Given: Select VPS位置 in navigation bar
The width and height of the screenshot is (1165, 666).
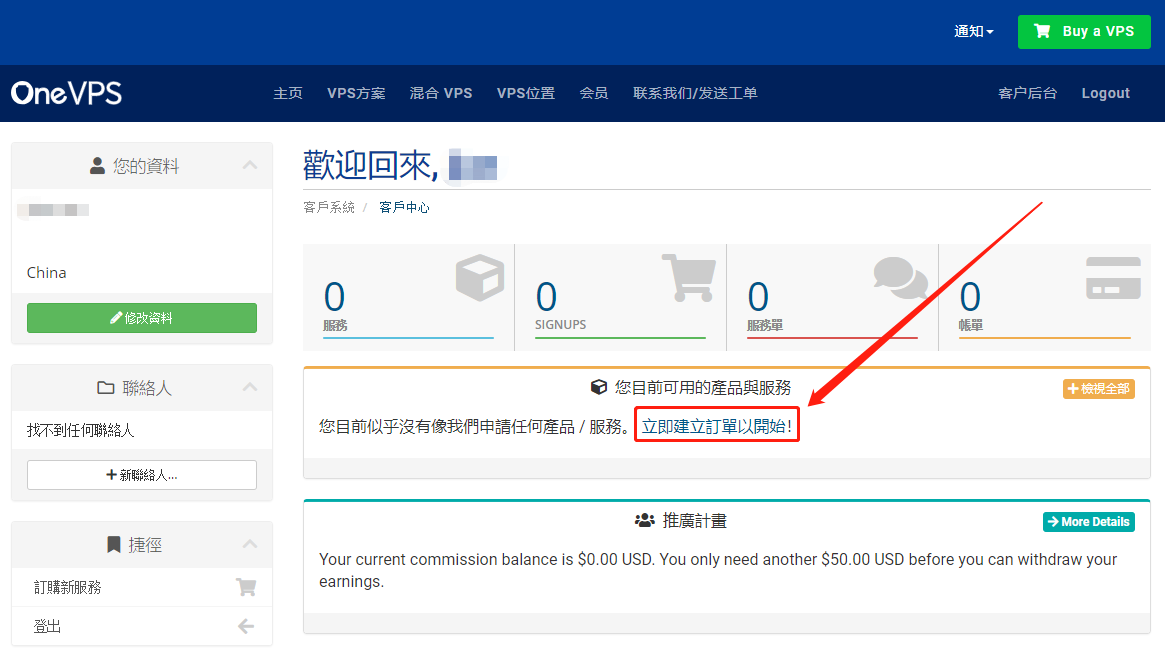Looking at the screenshot, I should tap(526, 93).
